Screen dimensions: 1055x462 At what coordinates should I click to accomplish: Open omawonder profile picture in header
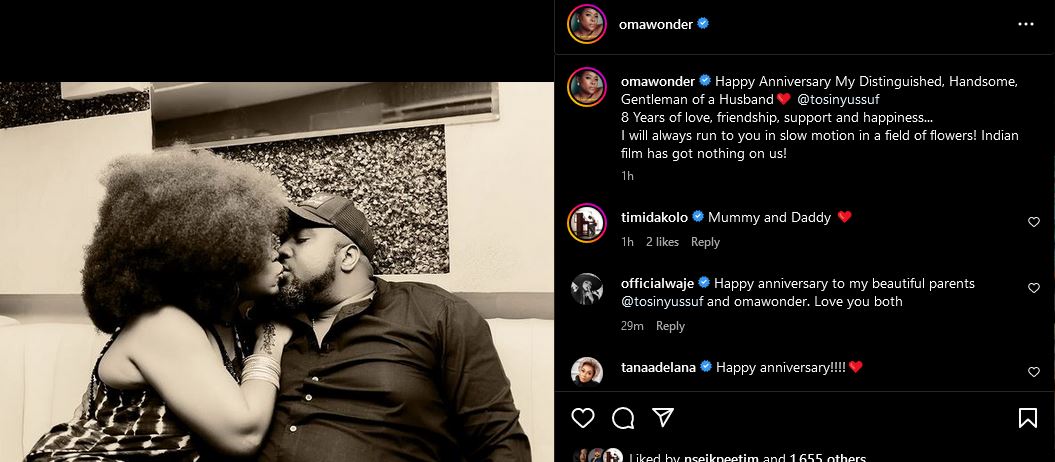click(x=586, y=24)
